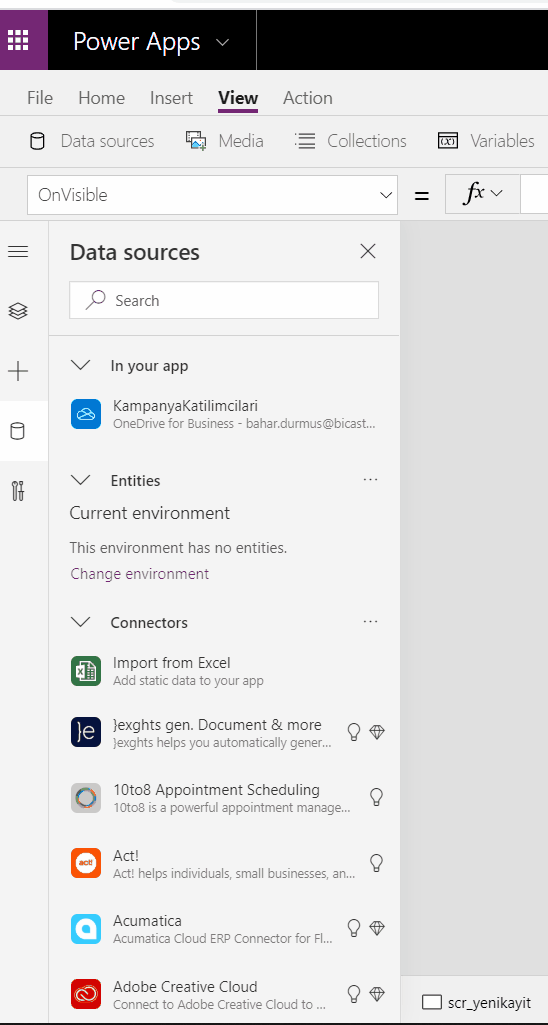Click the Adobe Creative Cloud red icon

[86, 994]
